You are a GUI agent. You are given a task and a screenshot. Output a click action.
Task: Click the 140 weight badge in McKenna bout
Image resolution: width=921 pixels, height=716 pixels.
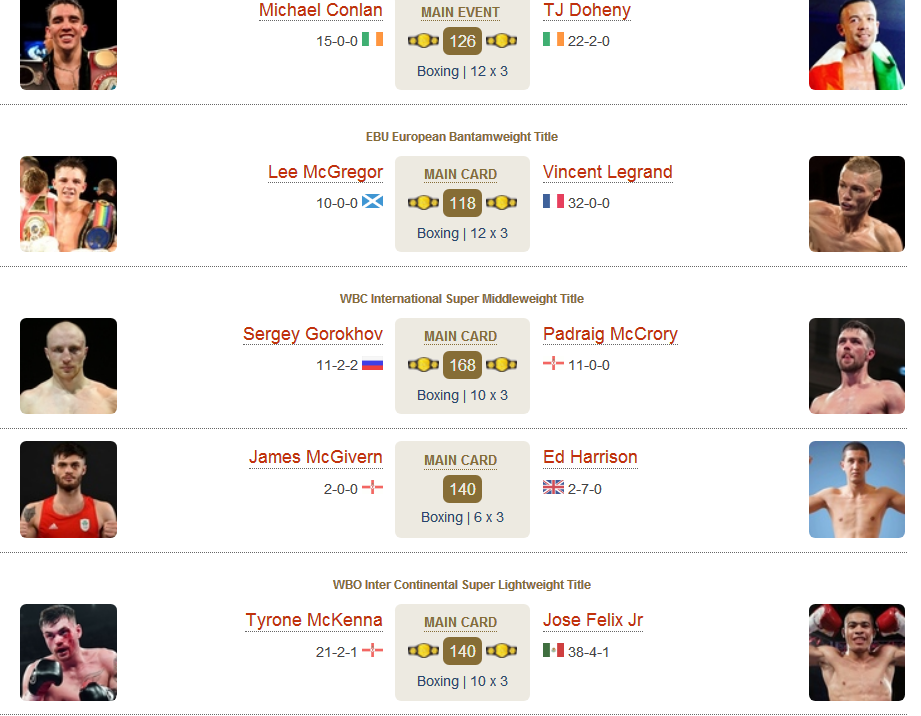click(462, 651)
